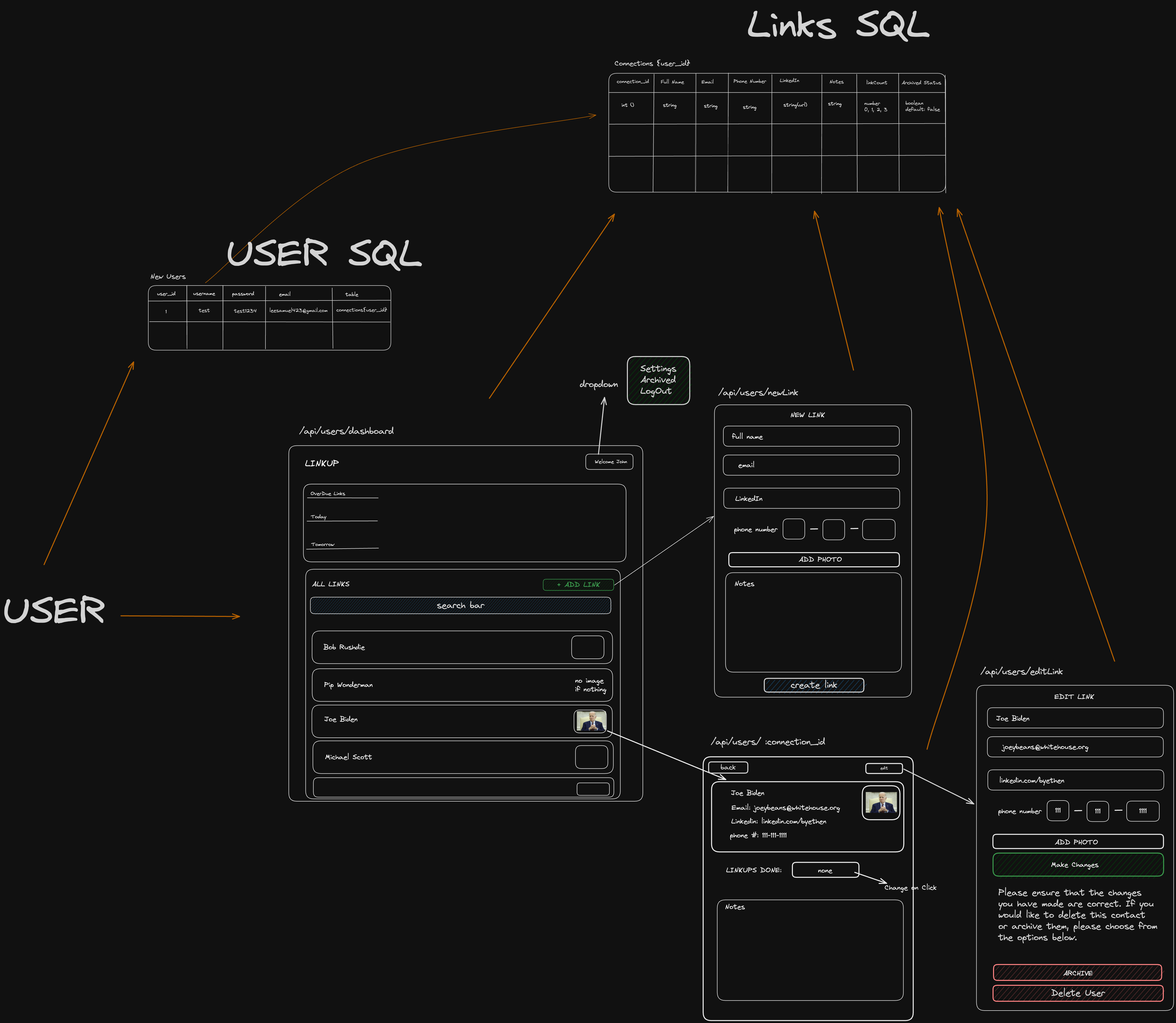Viewport: 1176px width, 1023px height.
Task: Click the search bar in All Links
Action: 460,605
